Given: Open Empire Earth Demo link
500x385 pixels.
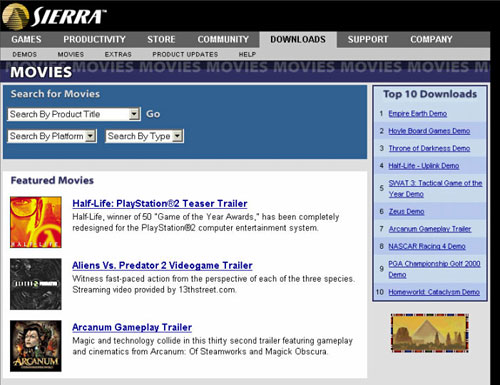Looking at the screenshot, I should [418, 114].
